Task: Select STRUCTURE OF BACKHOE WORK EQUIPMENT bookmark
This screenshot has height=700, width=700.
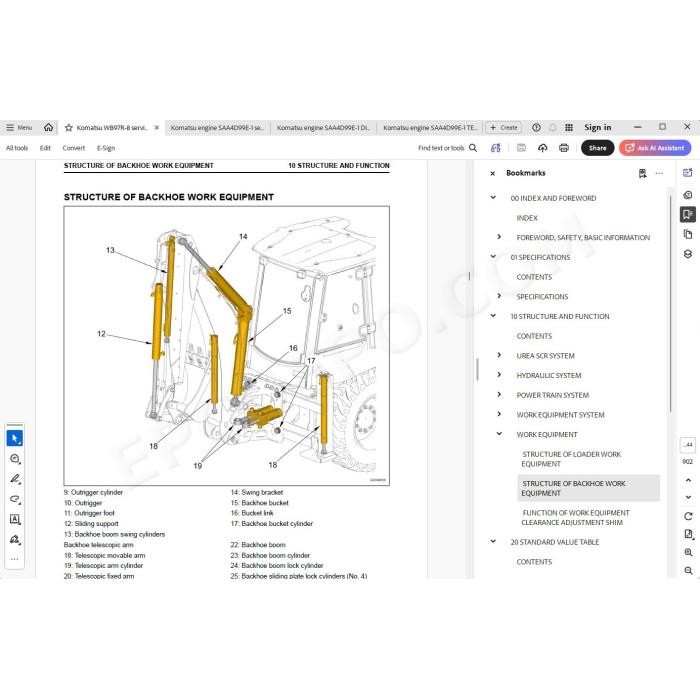Action: point(588,488)
